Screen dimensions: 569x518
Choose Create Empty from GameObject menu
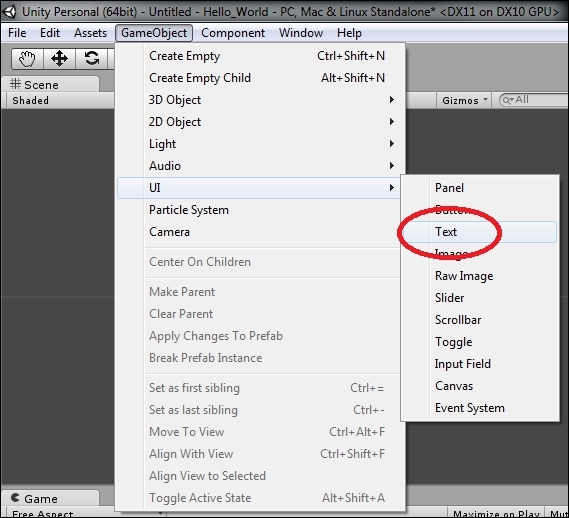[x=261, y=56]
